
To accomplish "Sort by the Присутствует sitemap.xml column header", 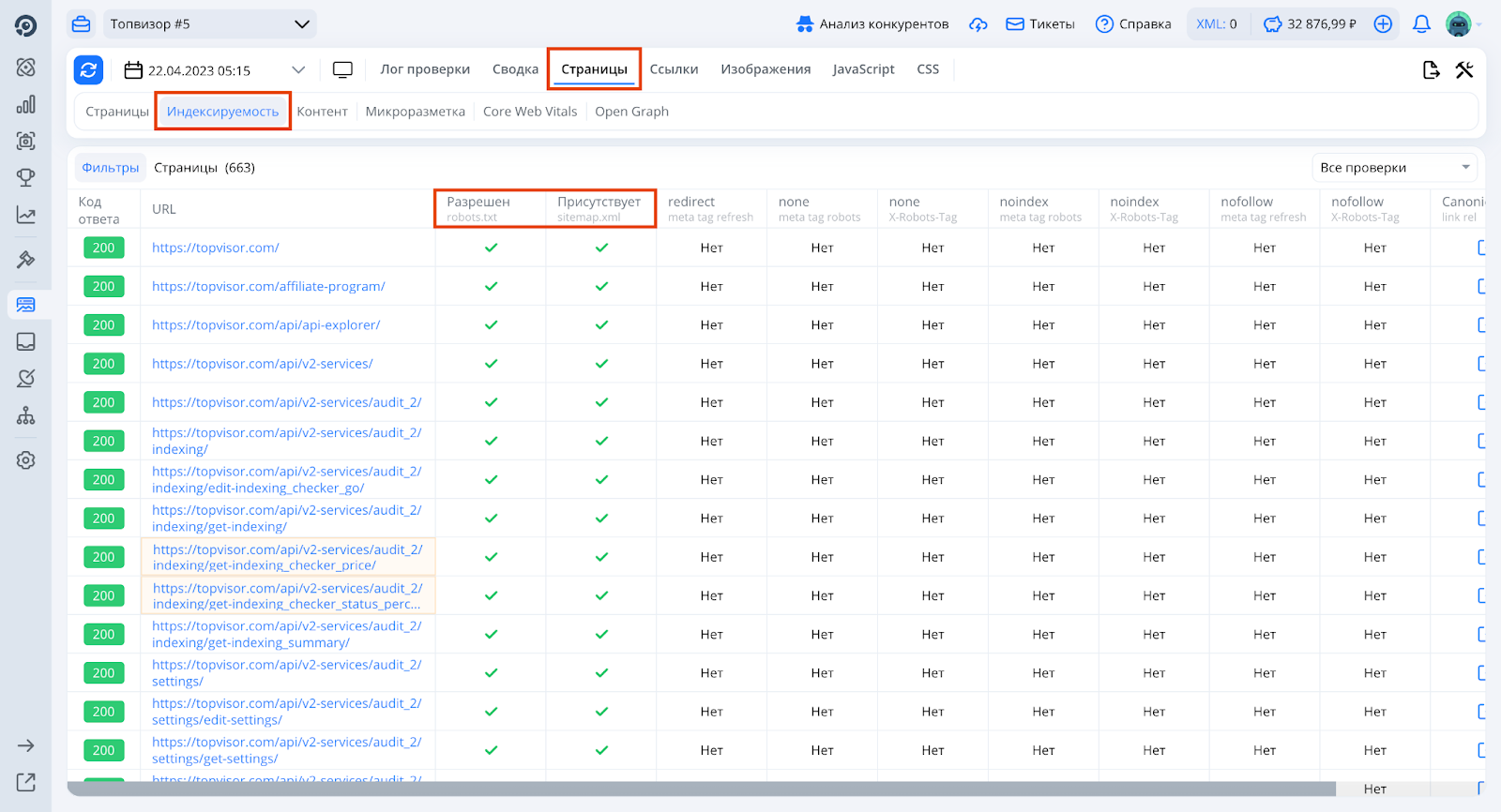I will click(600, 208).
